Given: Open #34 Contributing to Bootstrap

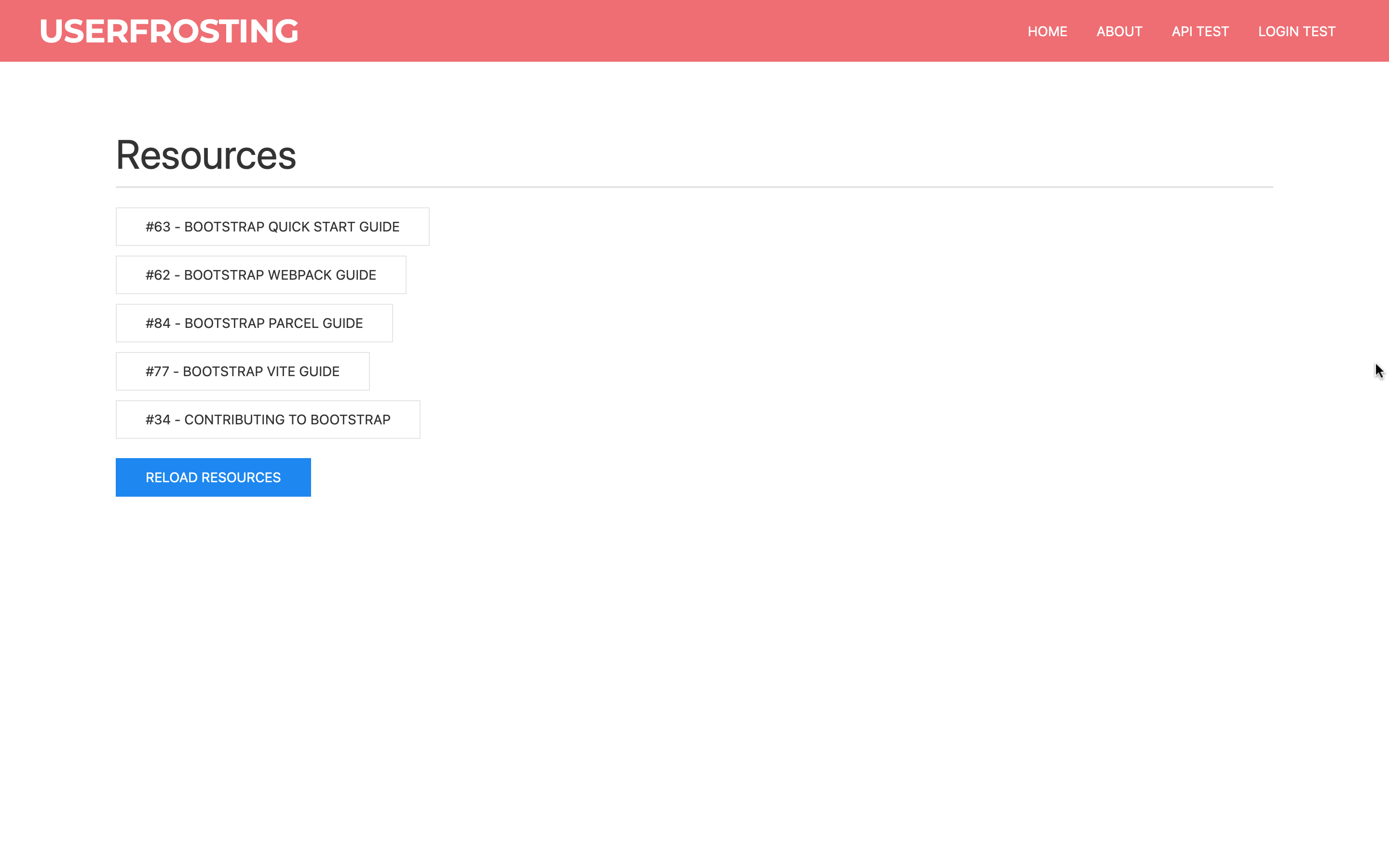Looking at the screenshot, I should tap(268, 420).
